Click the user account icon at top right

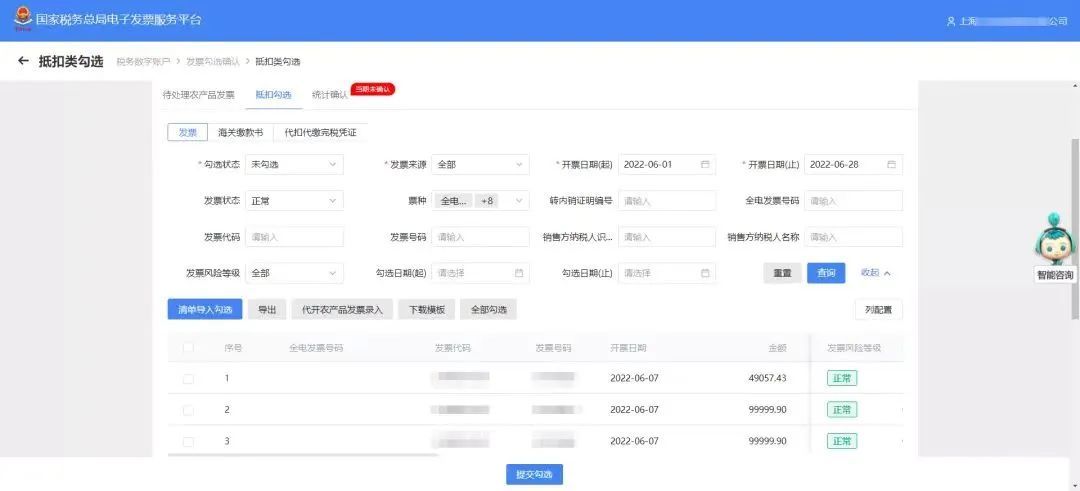point(951,21)
